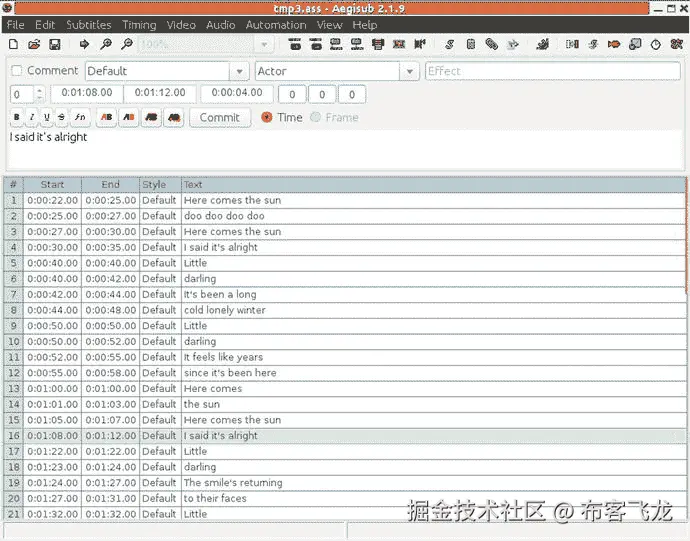The width and height of the screenshot is (690, 541).
Task: Zoom in the video with magnifier plus
Action: (x=106, y=44)
